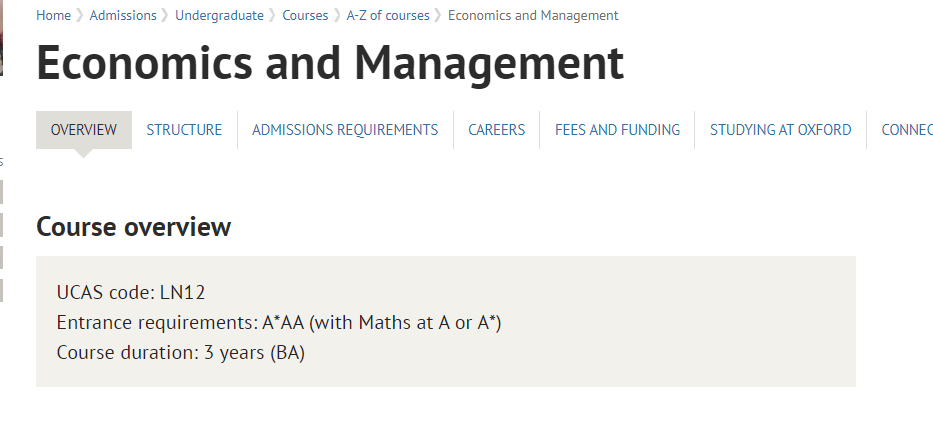Open the A-Z of courses breadcrumb
This screenshot has height=421, width=933.
(x=388, y=15)
